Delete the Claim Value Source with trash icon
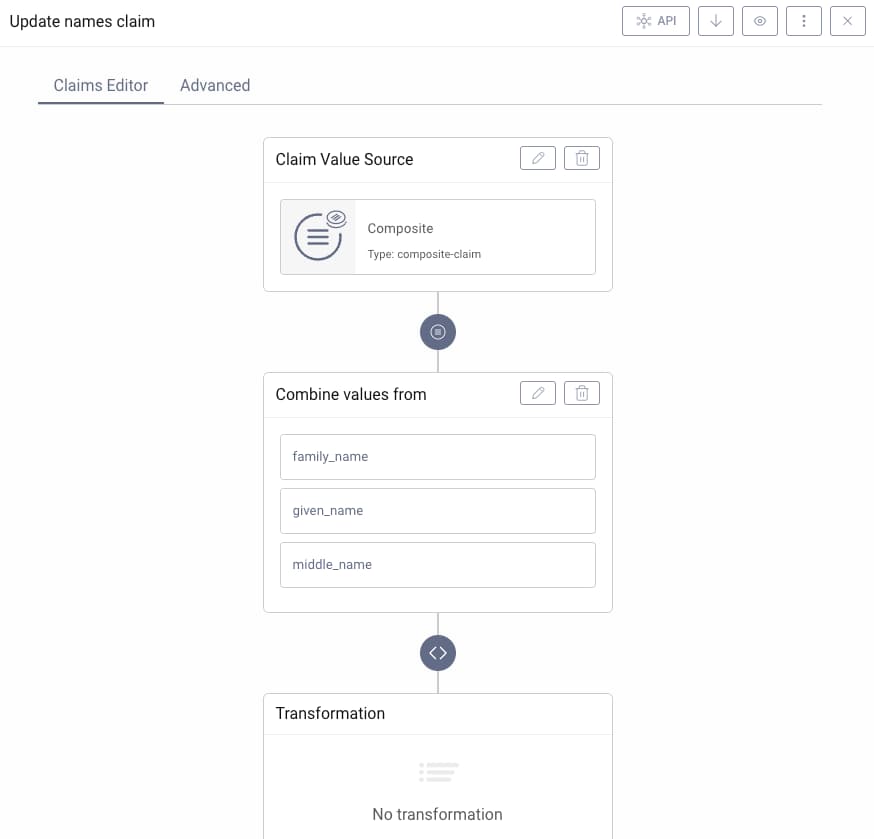Screen dimensions: 874x839 [x=582, y=158]
